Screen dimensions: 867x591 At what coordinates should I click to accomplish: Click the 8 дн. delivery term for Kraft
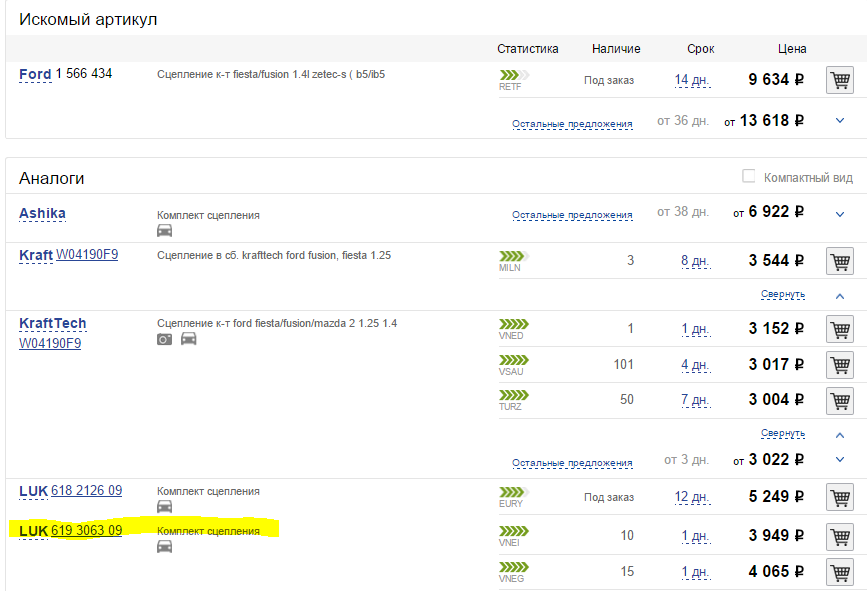pos(696,261)
